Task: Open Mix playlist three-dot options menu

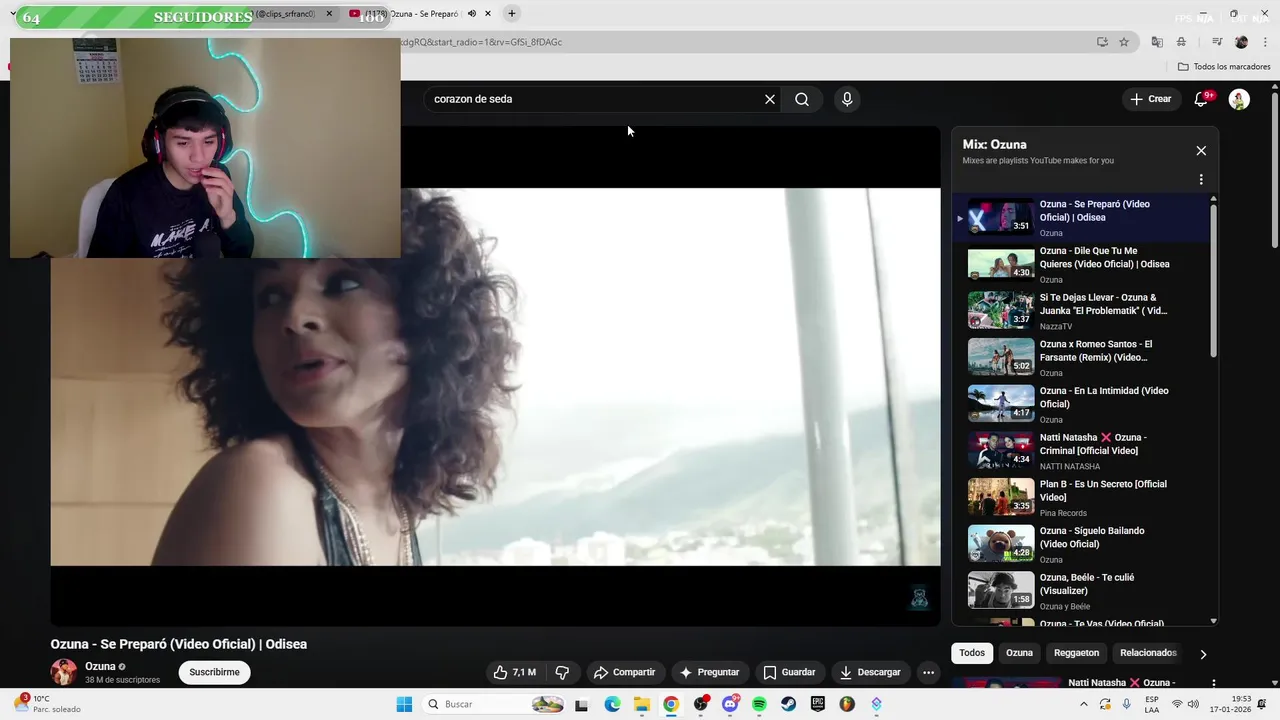Action: click(x=1201, y=180)
